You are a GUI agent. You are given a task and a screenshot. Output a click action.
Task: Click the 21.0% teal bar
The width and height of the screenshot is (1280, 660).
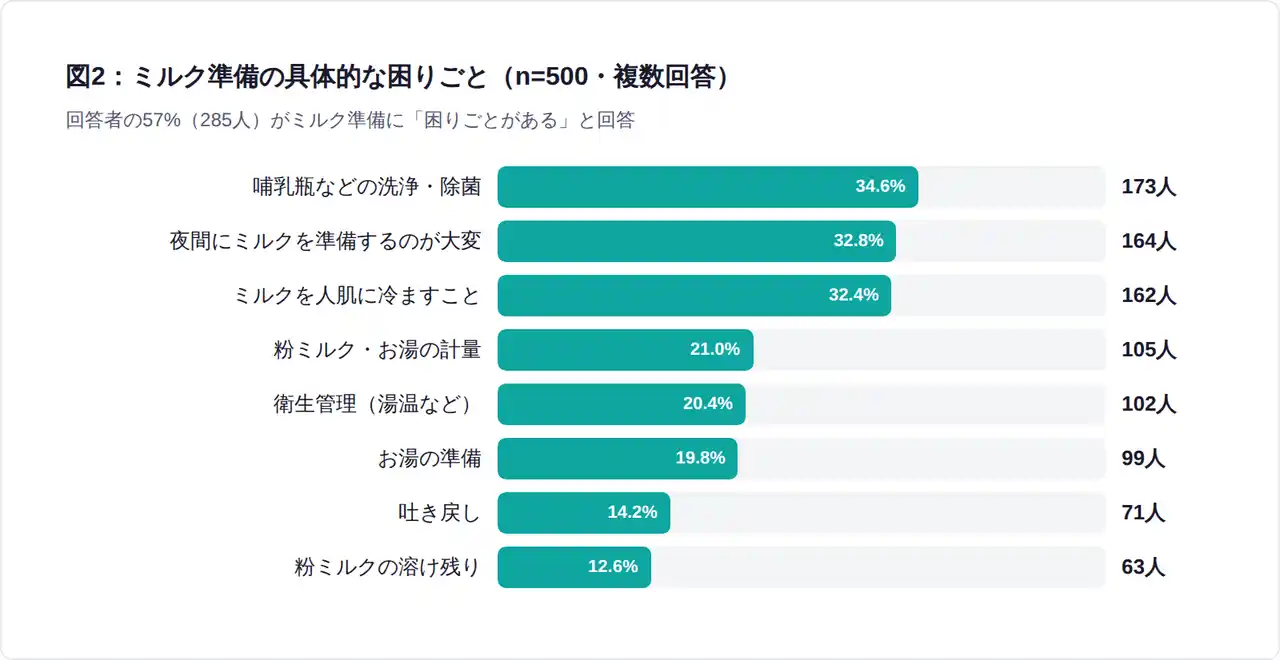[x=625, y=350]
